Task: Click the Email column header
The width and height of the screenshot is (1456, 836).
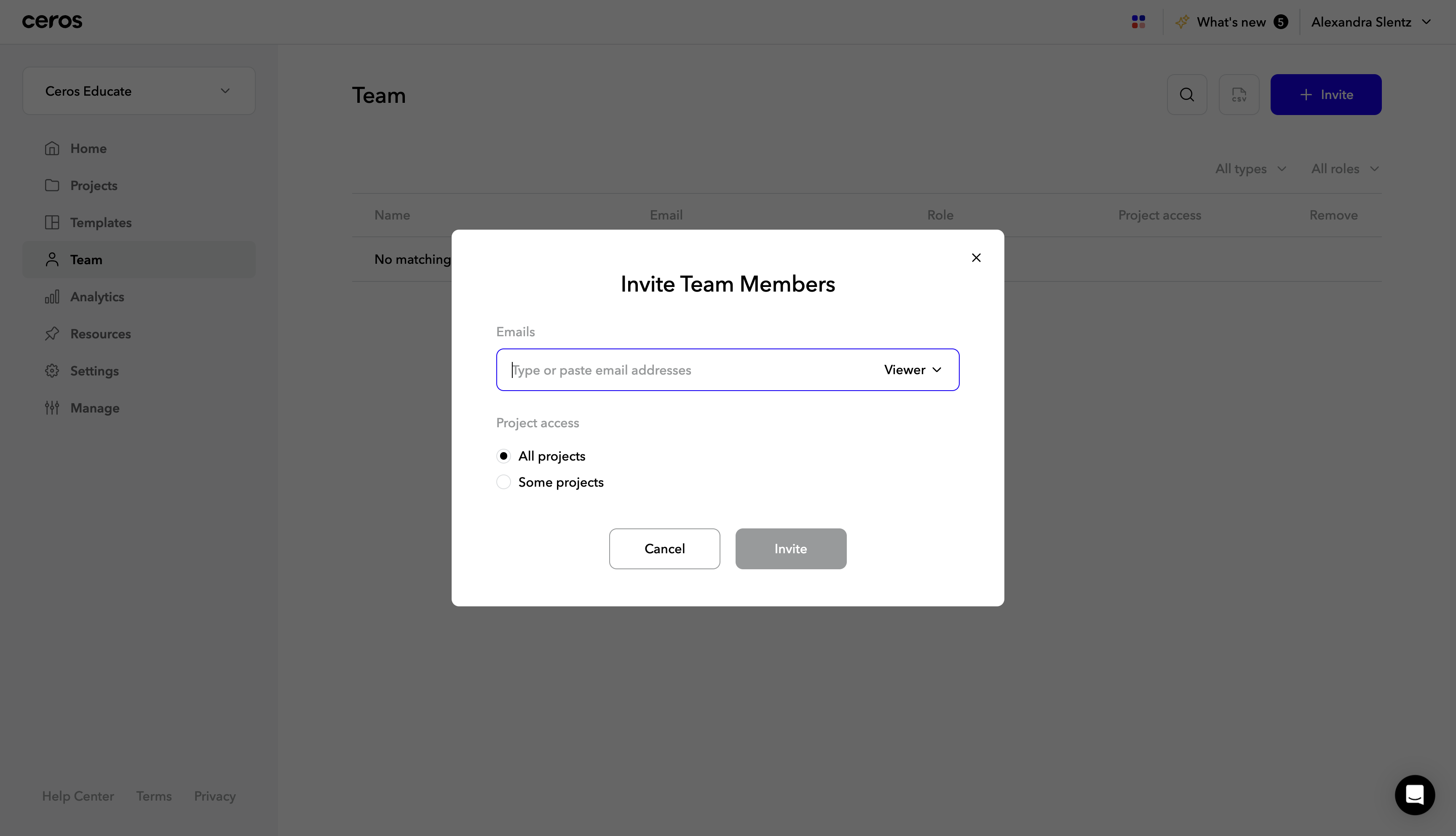Action: click(x=666, y=215)
